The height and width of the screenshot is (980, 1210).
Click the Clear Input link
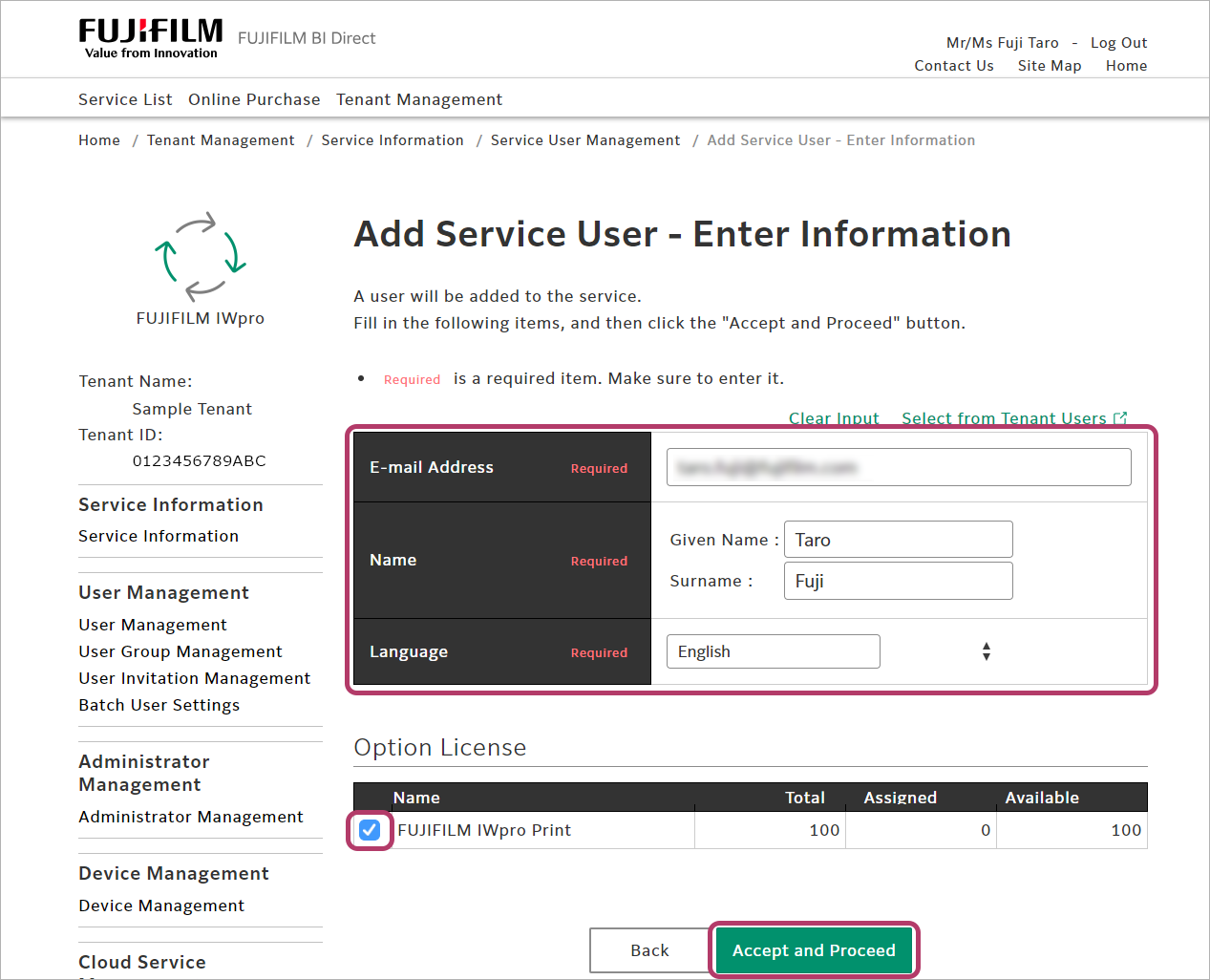(x=833, y=418)
